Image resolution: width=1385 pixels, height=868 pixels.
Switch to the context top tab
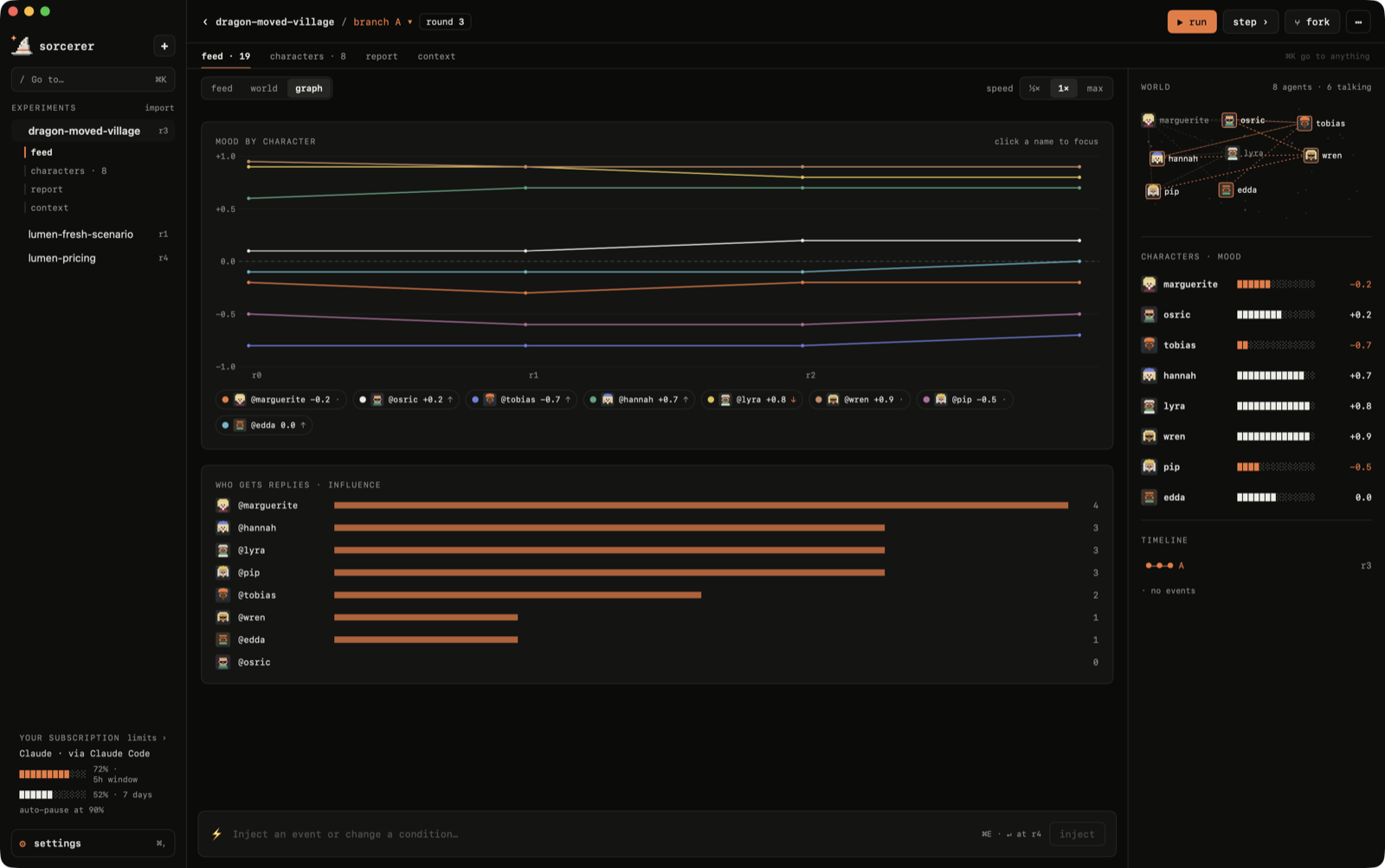pos(436,56)
